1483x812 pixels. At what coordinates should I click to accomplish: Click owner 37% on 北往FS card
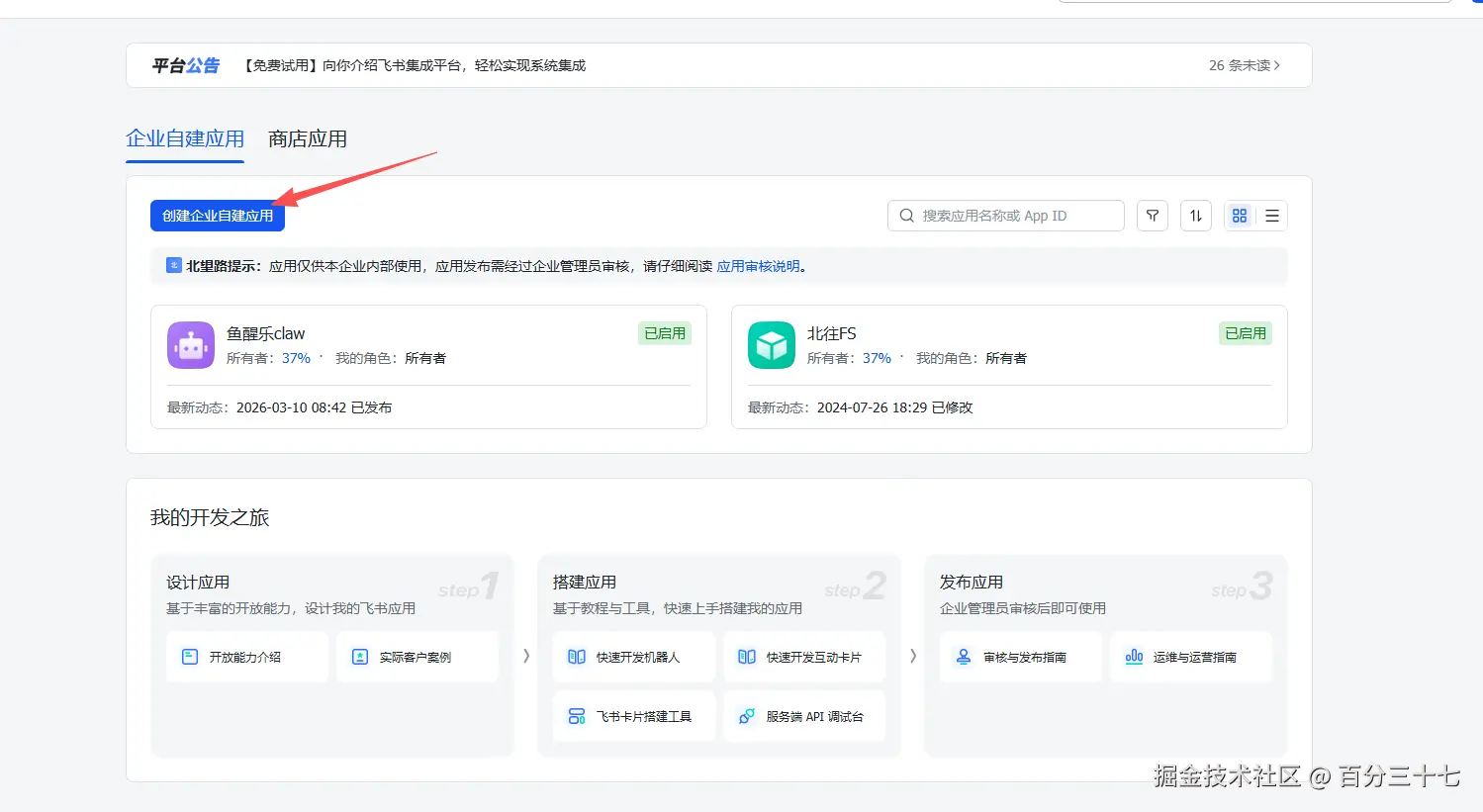click(877, 358)
